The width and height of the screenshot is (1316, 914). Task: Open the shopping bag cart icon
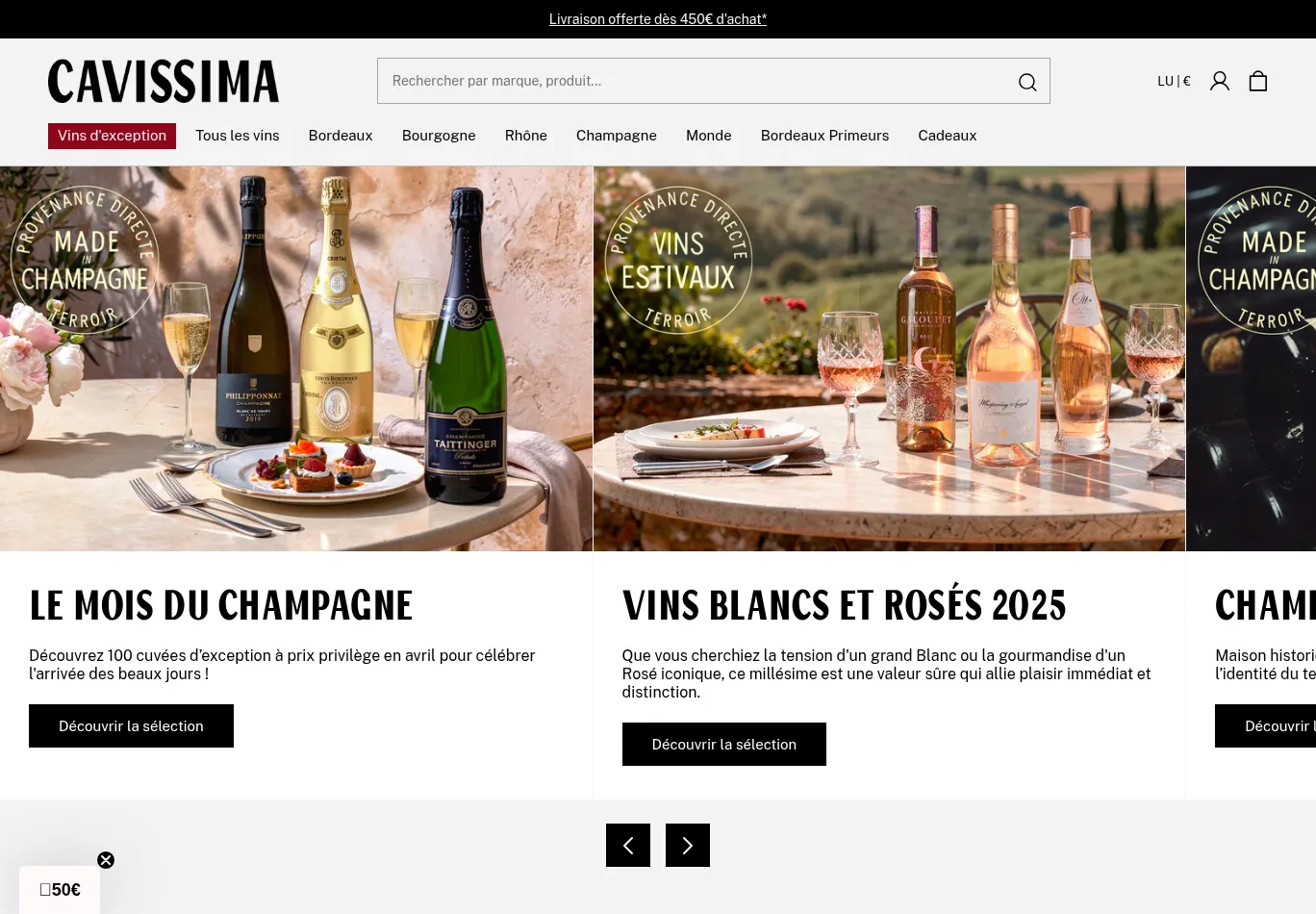(x=1258, y=81)
